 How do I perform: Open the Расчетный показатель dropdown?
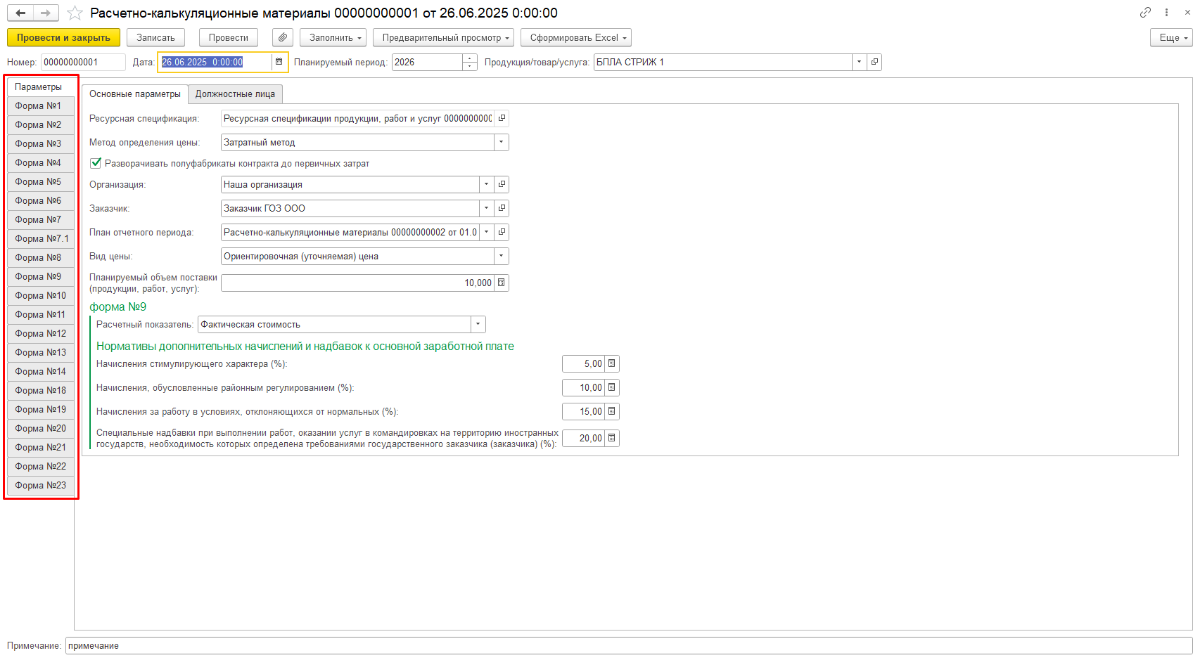[478, 324]
